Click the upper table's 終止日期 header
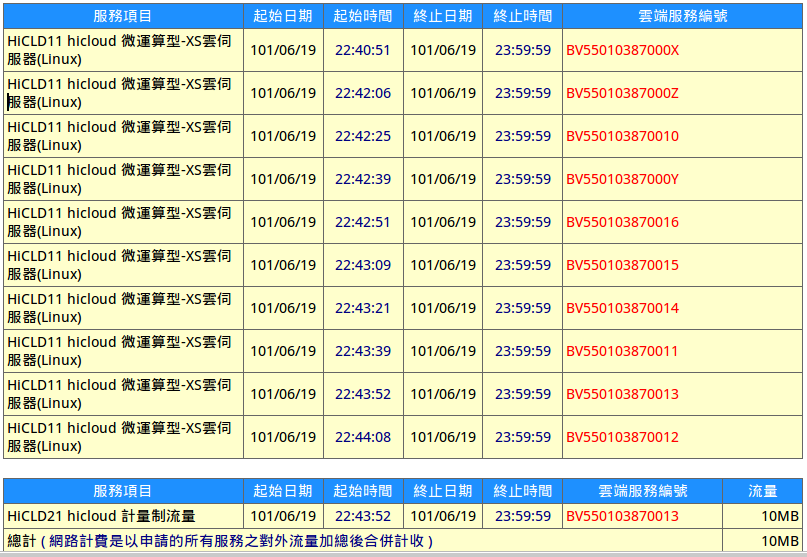 tap(443, 16)
